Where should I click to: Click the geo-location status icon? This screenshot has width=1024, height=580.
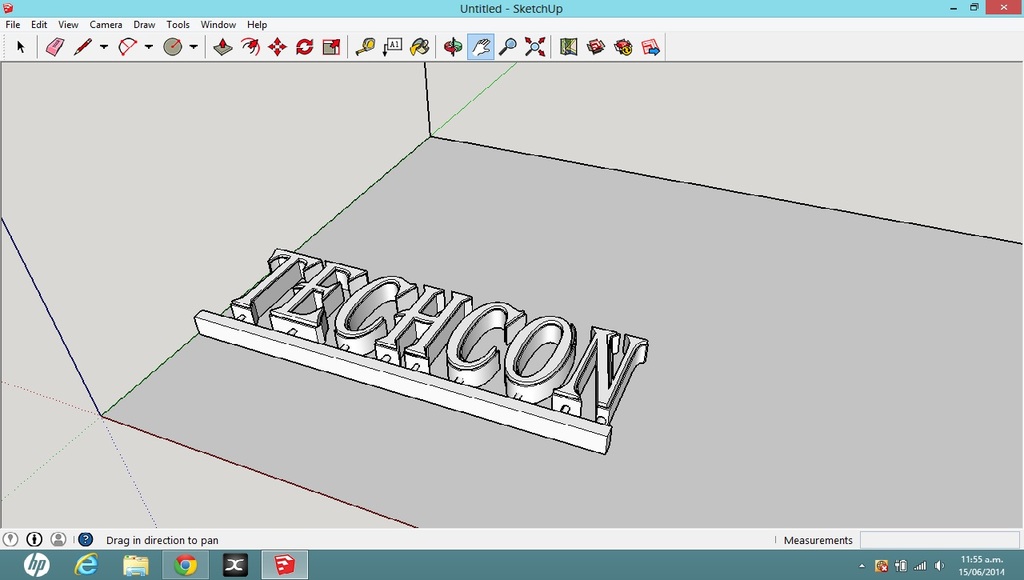10,540
